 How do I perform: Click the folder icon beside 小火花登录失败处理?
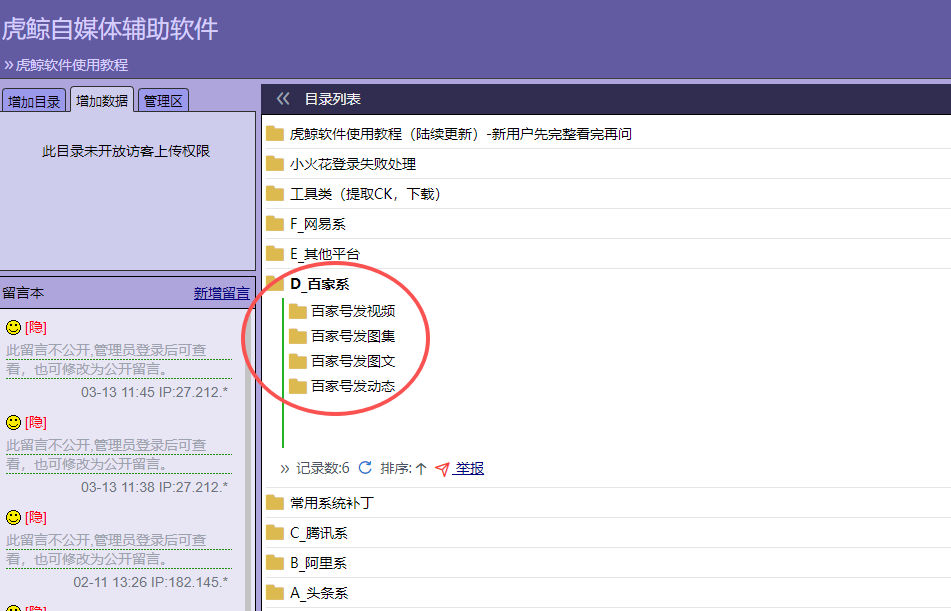(x=275, y=164)
